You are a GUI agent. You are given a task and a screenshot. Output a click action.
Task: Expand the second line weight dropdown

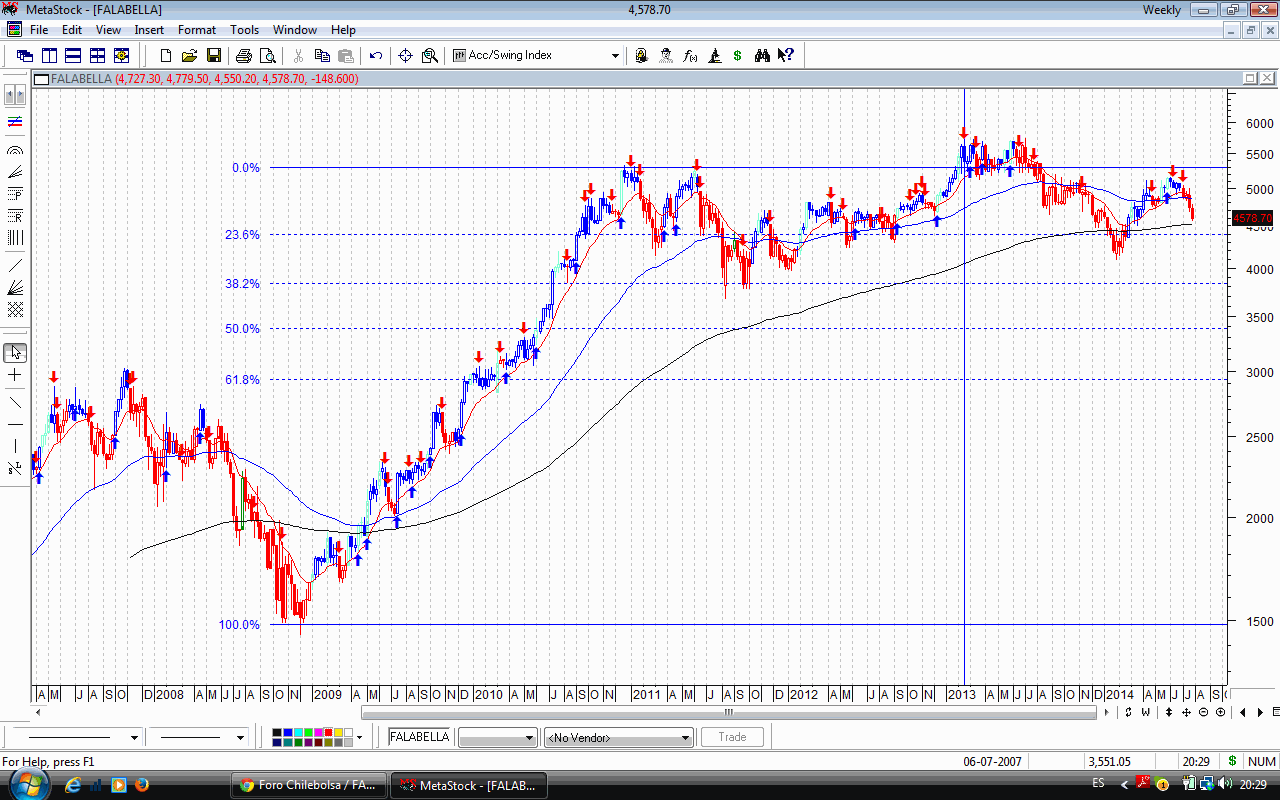point(240,738)
